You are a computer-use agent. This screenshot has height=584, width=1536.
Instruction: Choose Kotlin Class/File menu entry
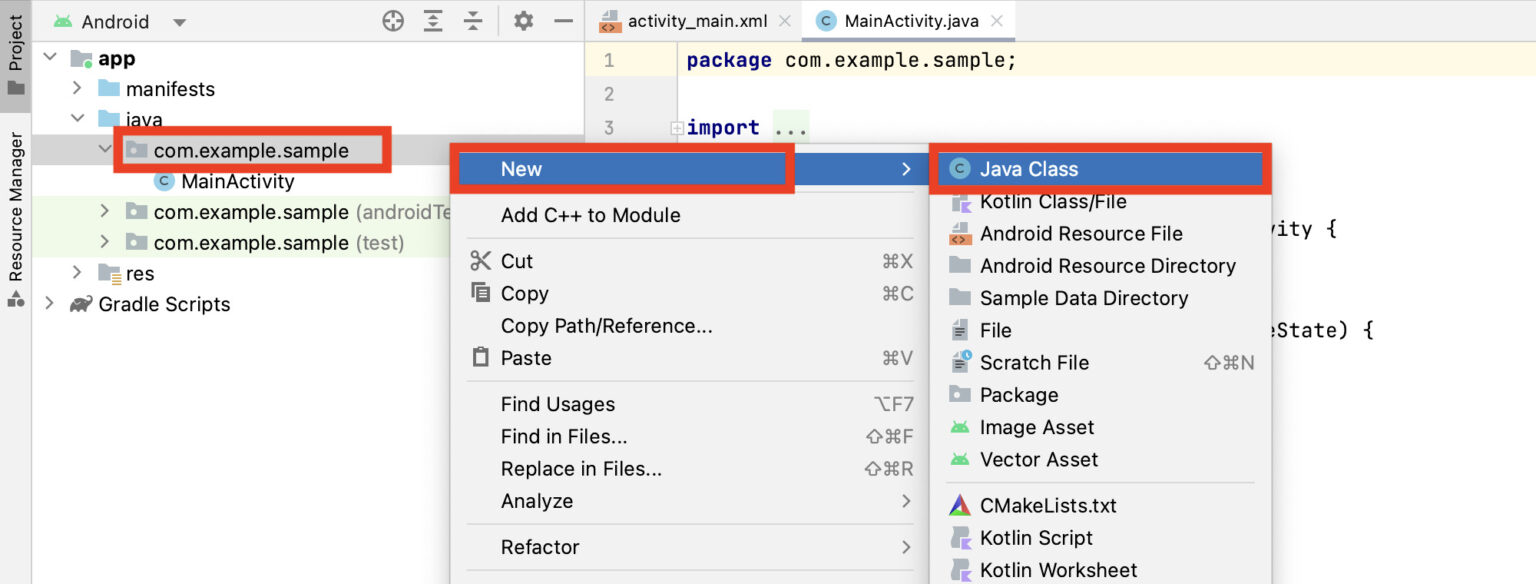[x=1052, y=201]
